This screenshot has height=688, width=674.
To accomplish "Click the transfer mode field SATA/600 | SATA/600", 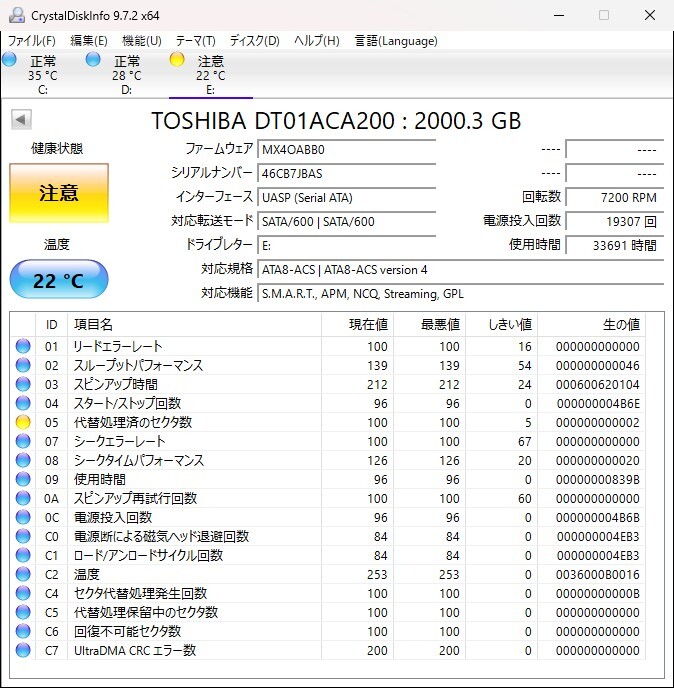I will (347, 221).
